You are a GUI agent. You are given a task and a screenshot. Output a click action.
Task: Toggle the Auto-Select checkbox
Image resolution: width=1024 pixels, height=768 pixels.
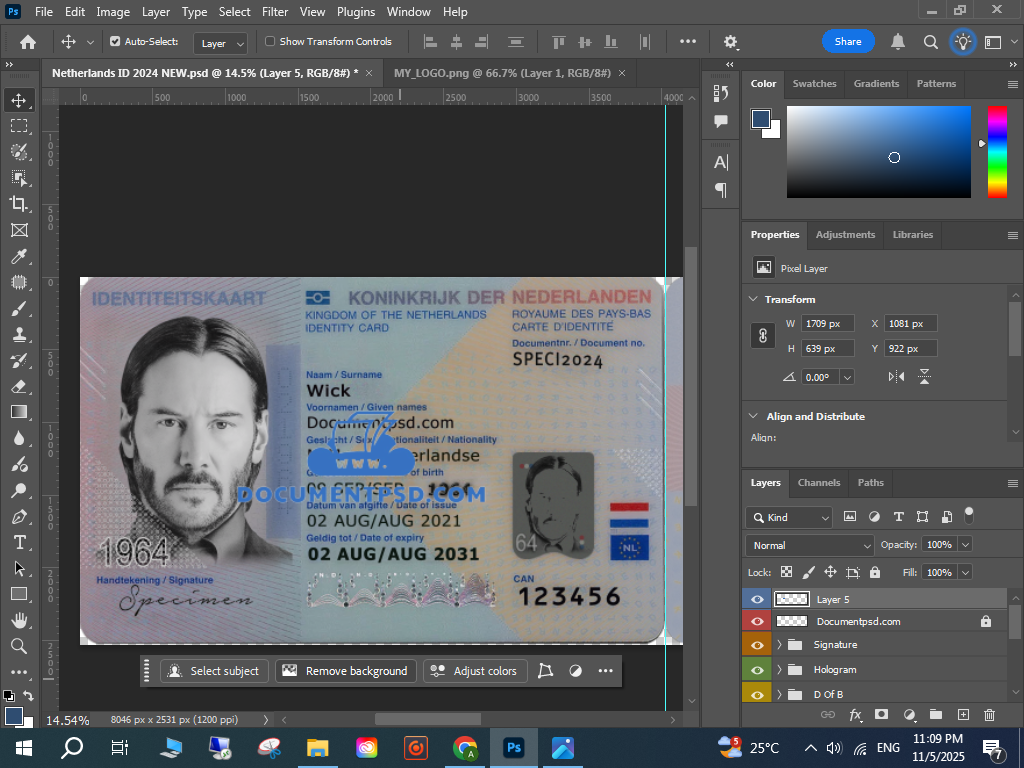point(115,42)
